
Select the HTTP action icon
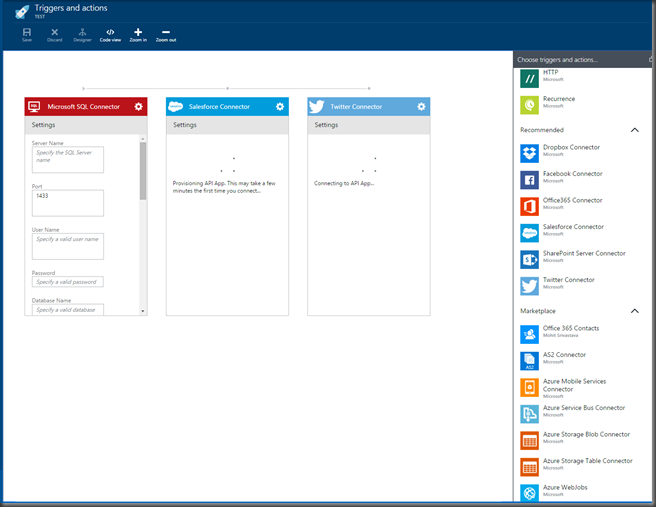[529, 79]
